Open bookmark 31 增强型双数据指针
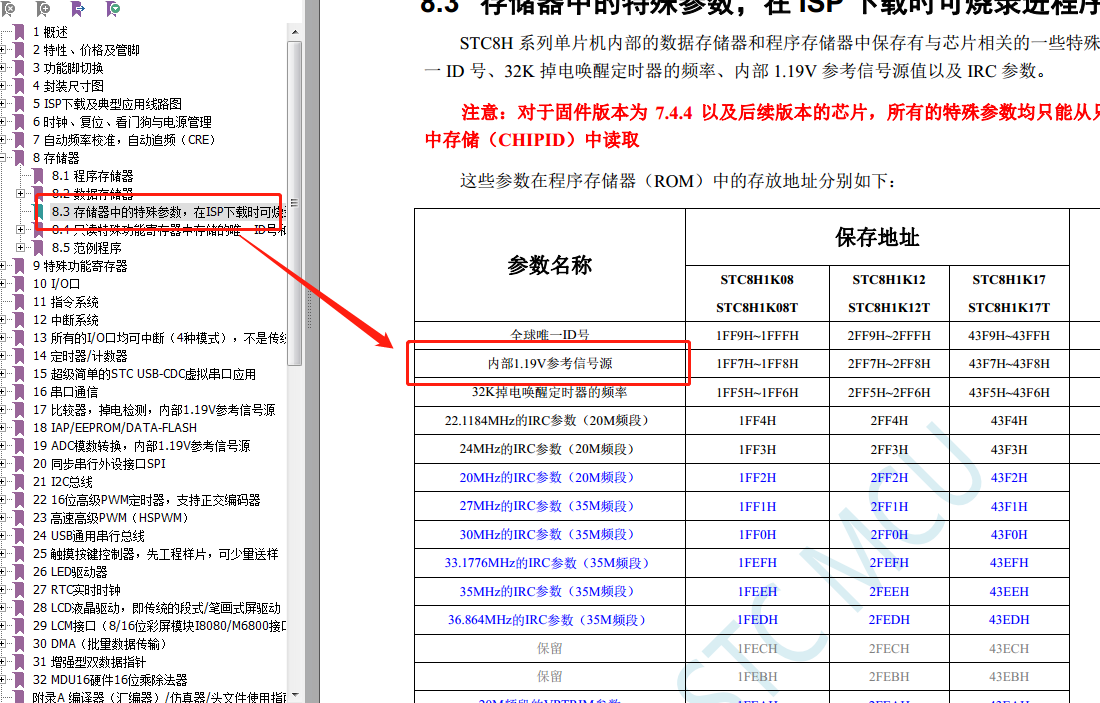1100x703 pixels. [90, 662]
